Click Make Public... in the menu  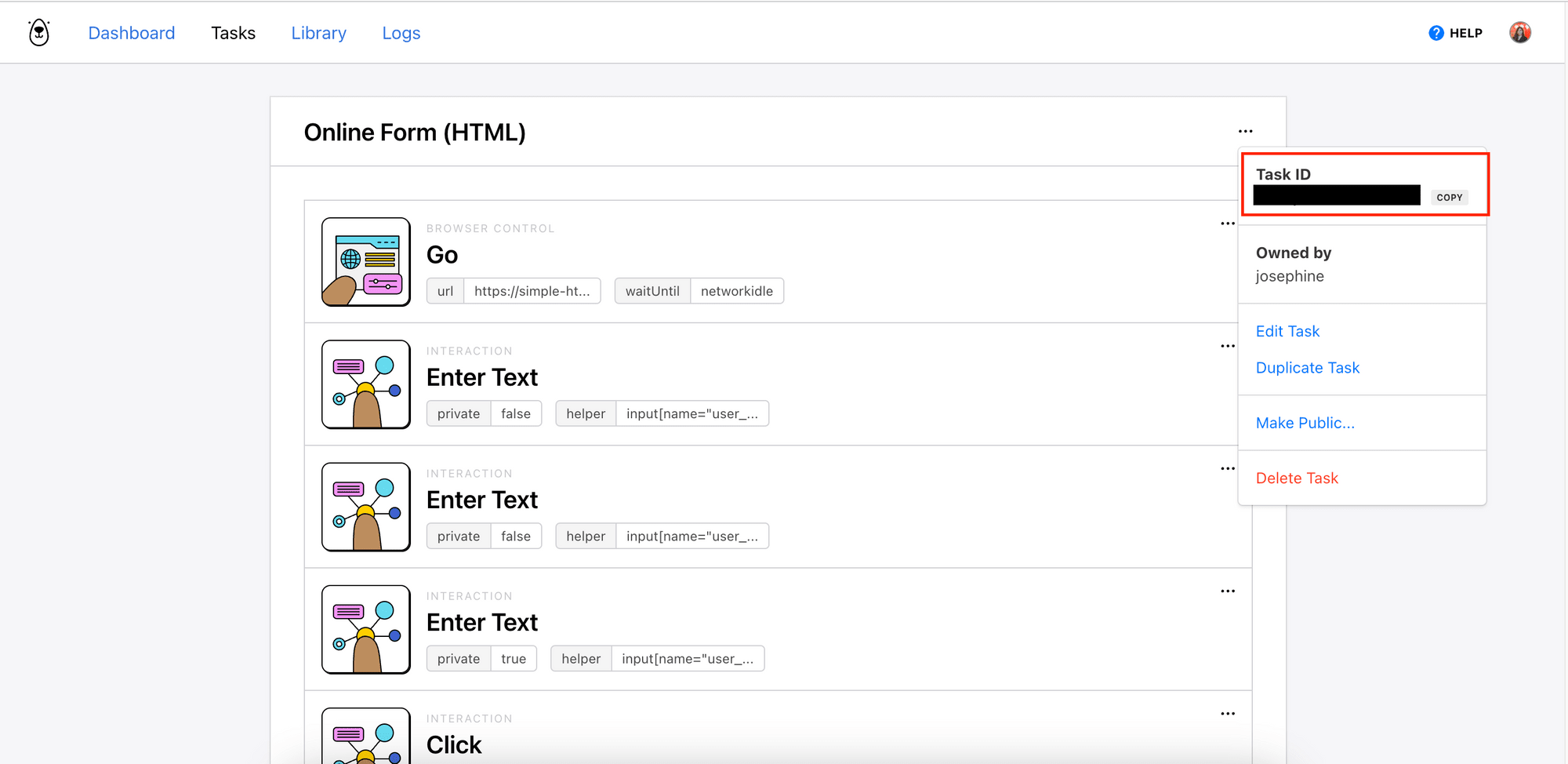(1305, 423)
